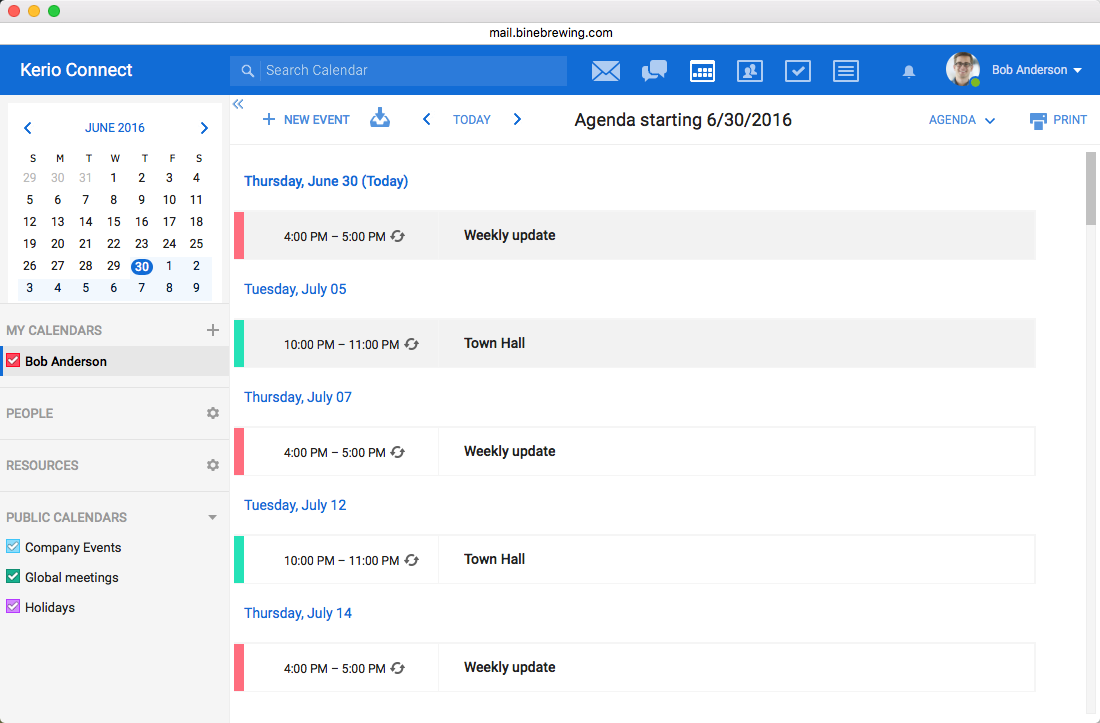The image size is (1100, 723).
Task: Uncheck the Company Events calendar
Action: pyautogui.click(x=13, y=547)
